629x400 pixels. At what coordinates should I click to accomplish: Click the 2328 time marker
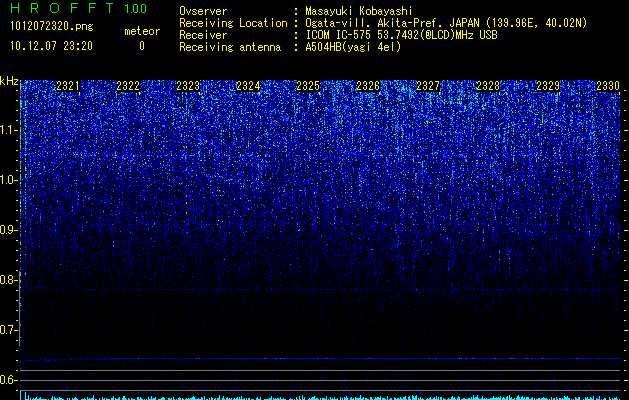tap(488, 85)
